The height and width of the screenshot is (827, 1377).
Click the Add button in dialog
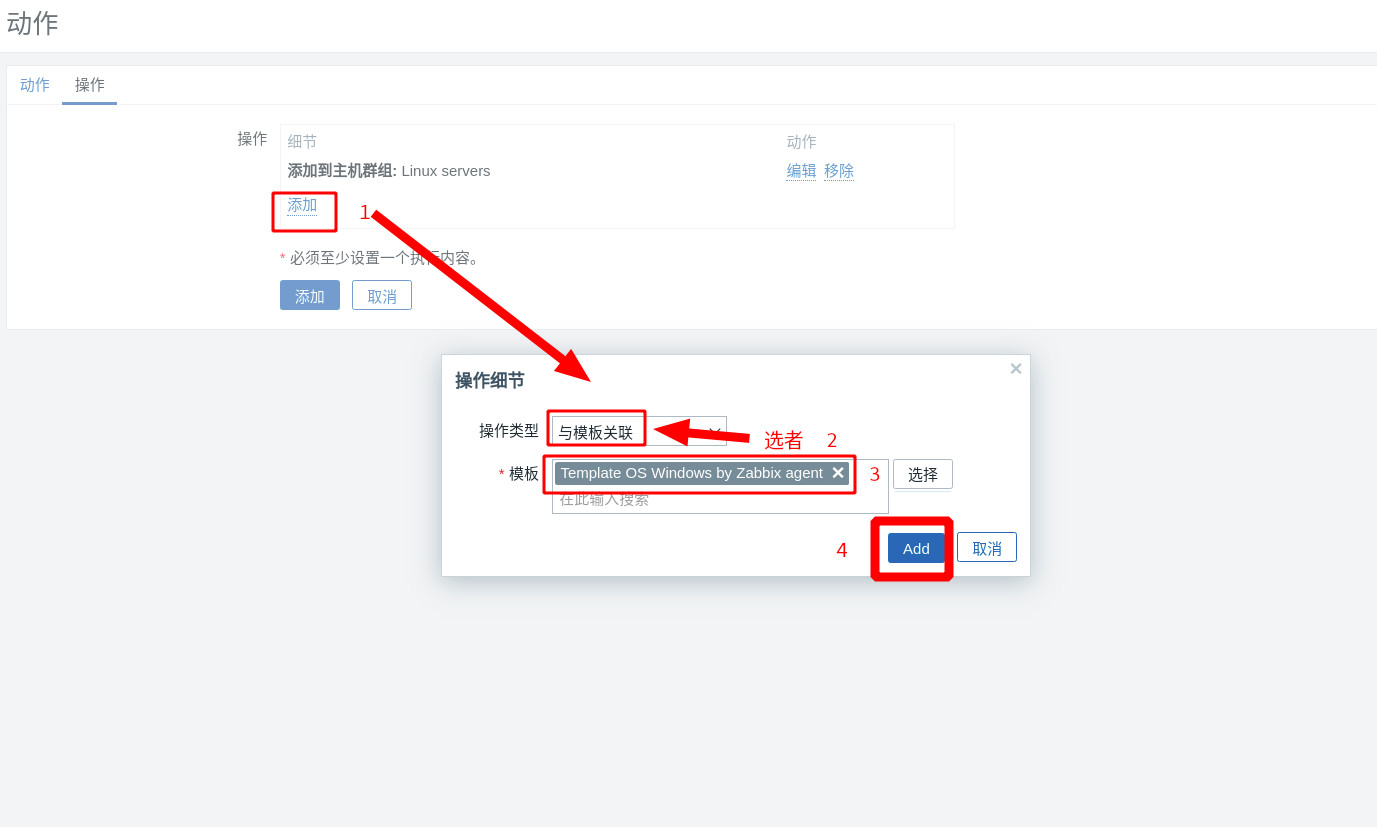916,548
